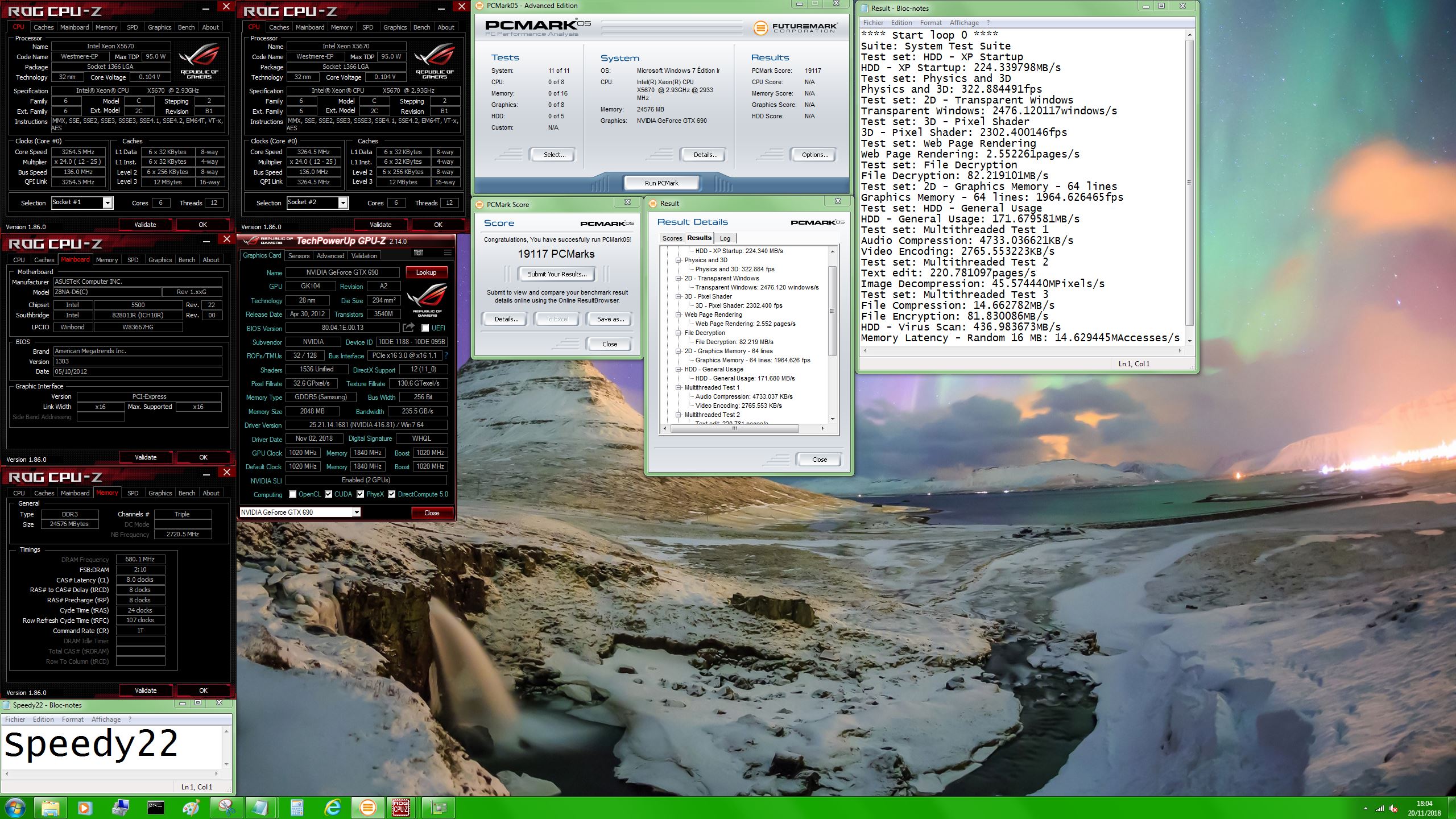Switch to Notepad via taskbar icon
The image size is (1456, 819).
point(261,808)
